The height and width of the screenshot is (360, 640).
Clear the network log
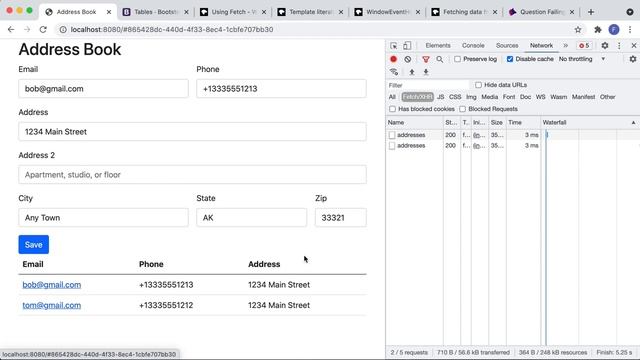tap(408, 59)
